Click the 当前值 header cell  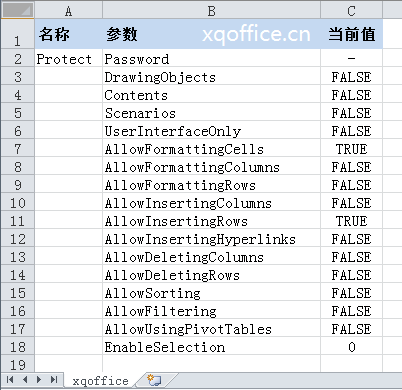click(351, 34)
